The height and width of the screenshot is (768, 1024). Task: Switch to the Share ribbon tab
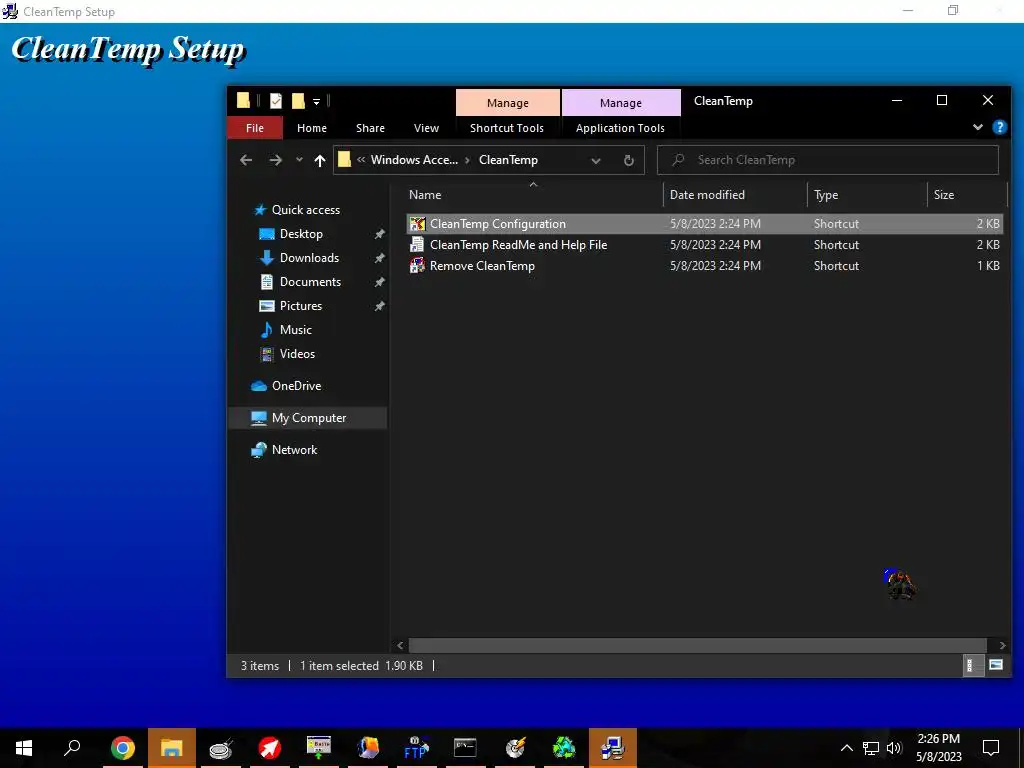click(x=370, y=128)
